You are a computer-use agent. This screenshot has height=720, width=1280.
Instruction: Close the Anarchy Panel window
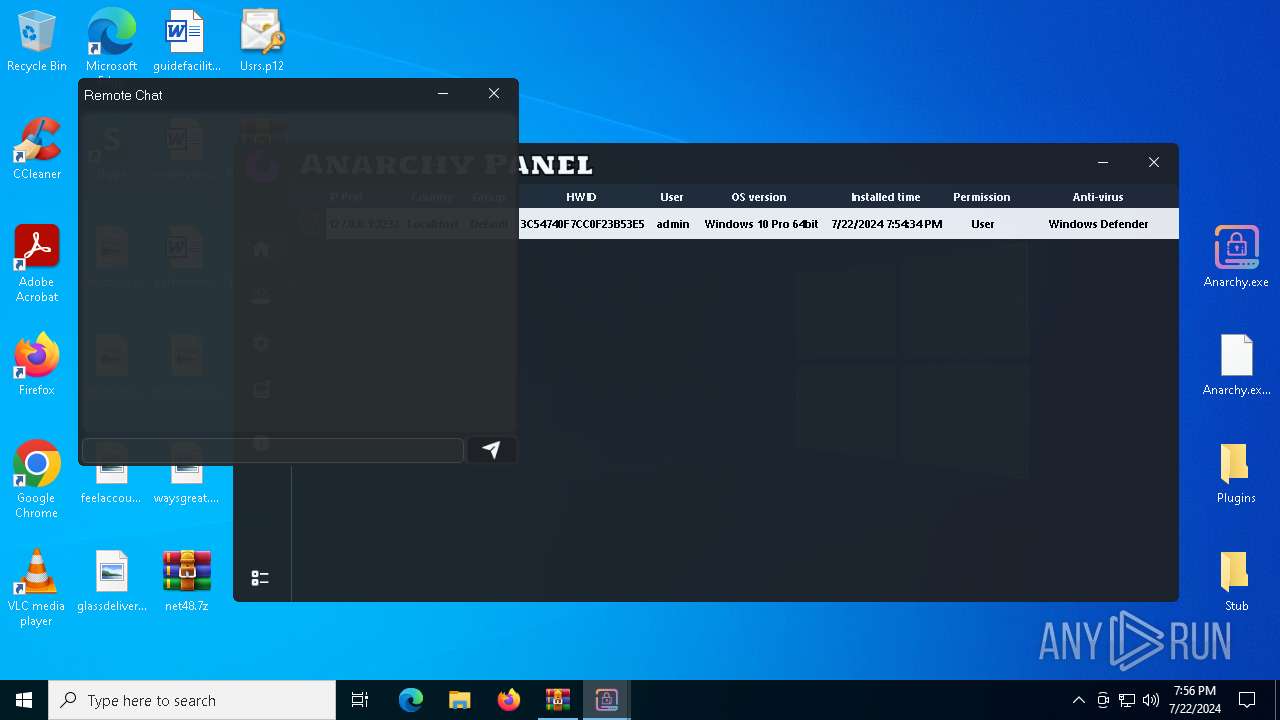click(1154, 162)
